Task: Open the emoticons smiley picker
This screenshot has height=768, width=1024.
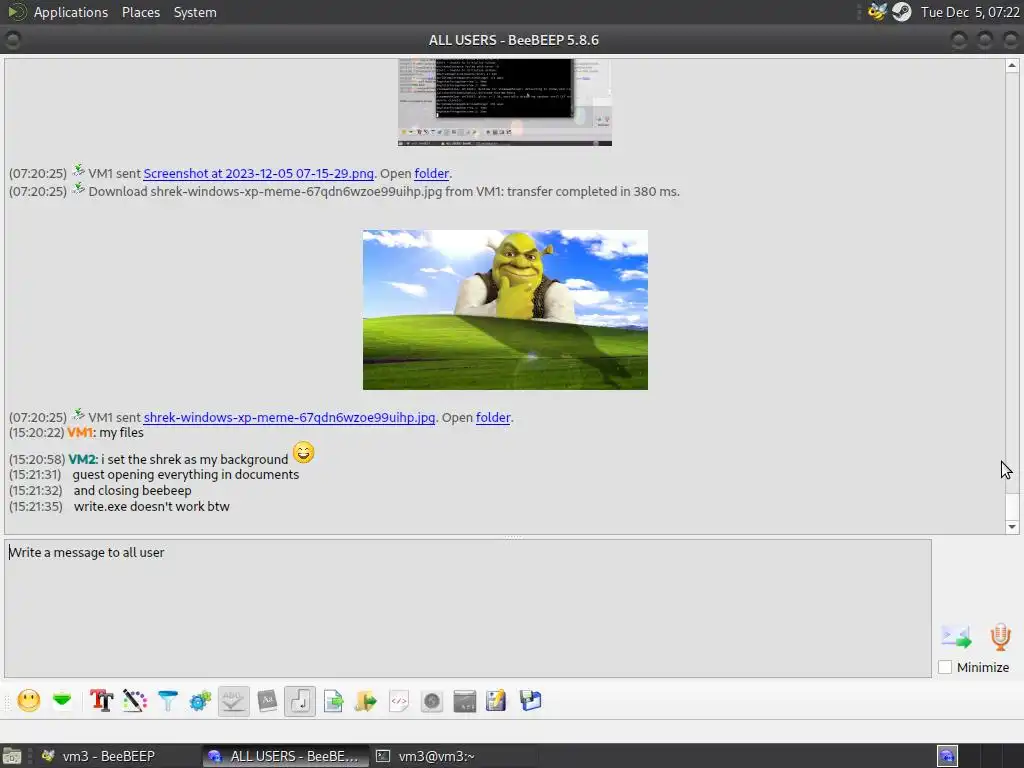Action: point(29,701)
